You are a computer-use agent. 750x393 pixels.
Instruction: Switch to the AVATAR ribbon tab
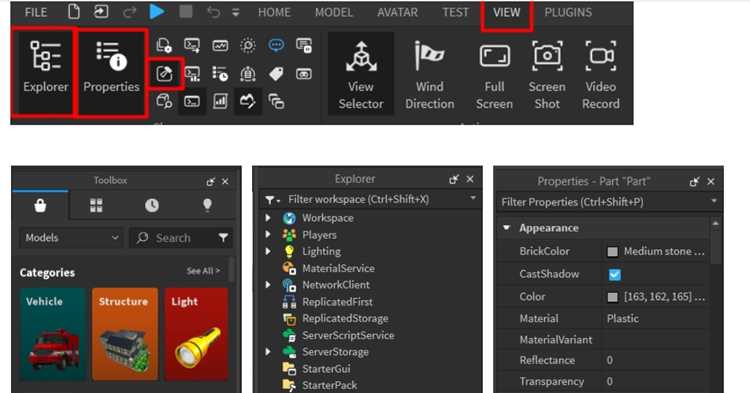click(x=397, y=12)
